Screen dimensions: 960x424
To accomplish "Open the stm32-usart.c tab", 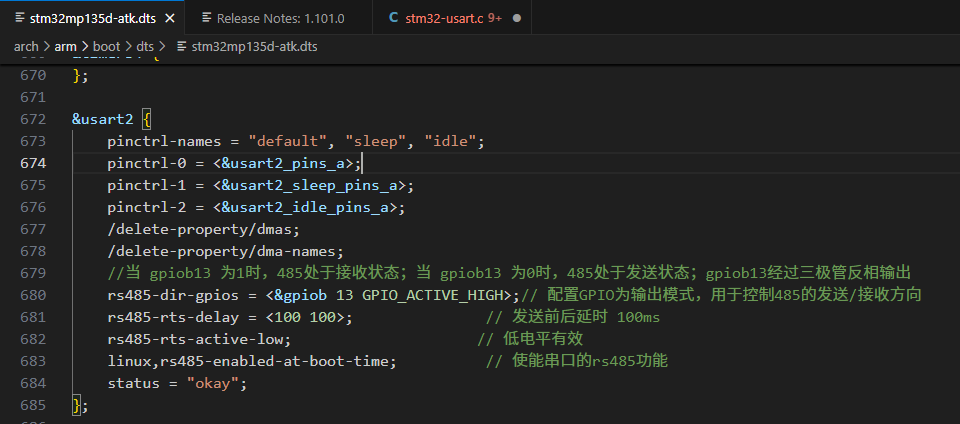I will pyautogui.click(x=454, y=18).
